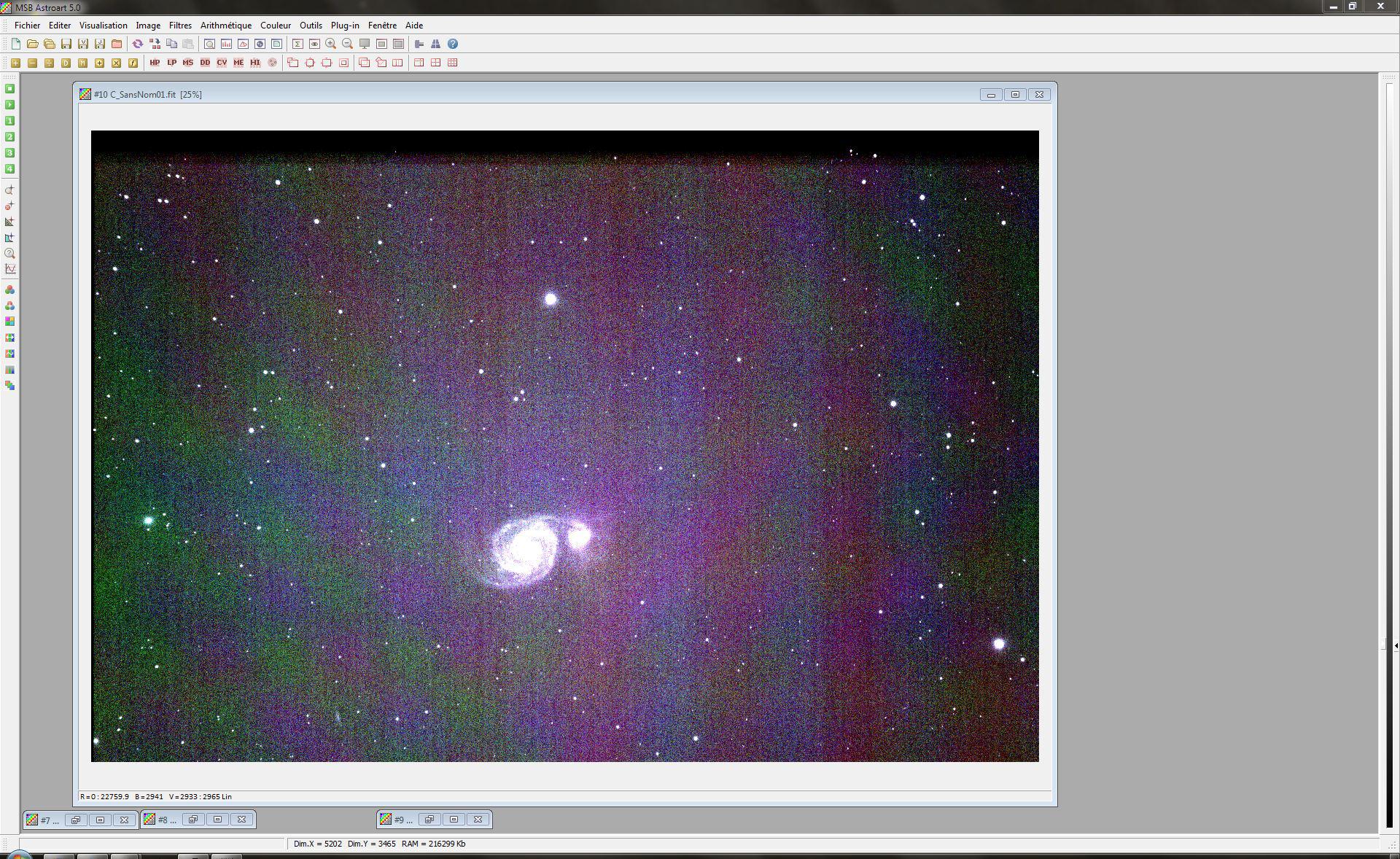1400x859 pixels.
Task: Click the green play button in sidebar
Action: tap(10, 105)
